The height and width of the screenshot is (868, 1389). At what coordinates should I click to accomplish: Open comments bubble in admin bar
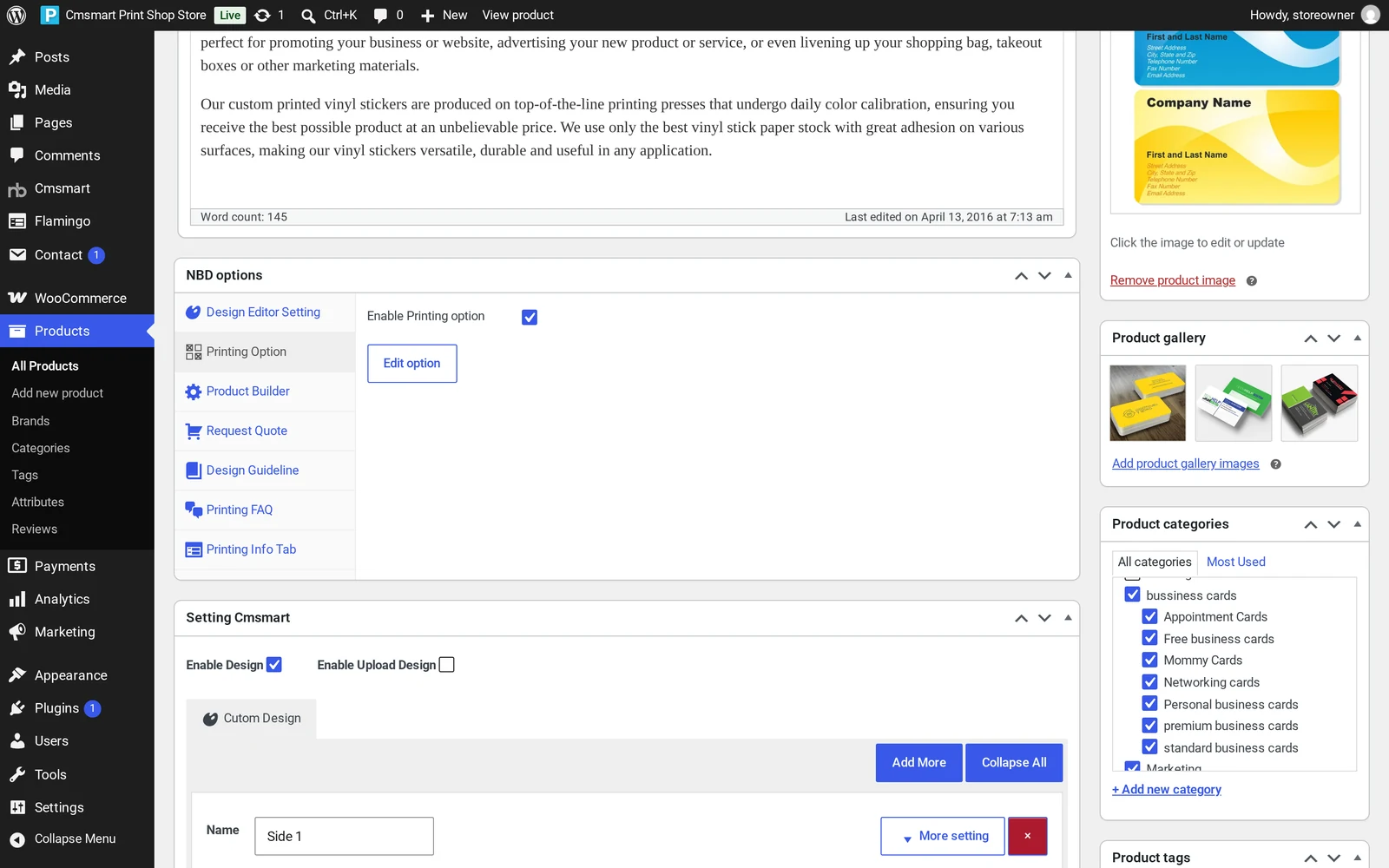coord(380,16)
